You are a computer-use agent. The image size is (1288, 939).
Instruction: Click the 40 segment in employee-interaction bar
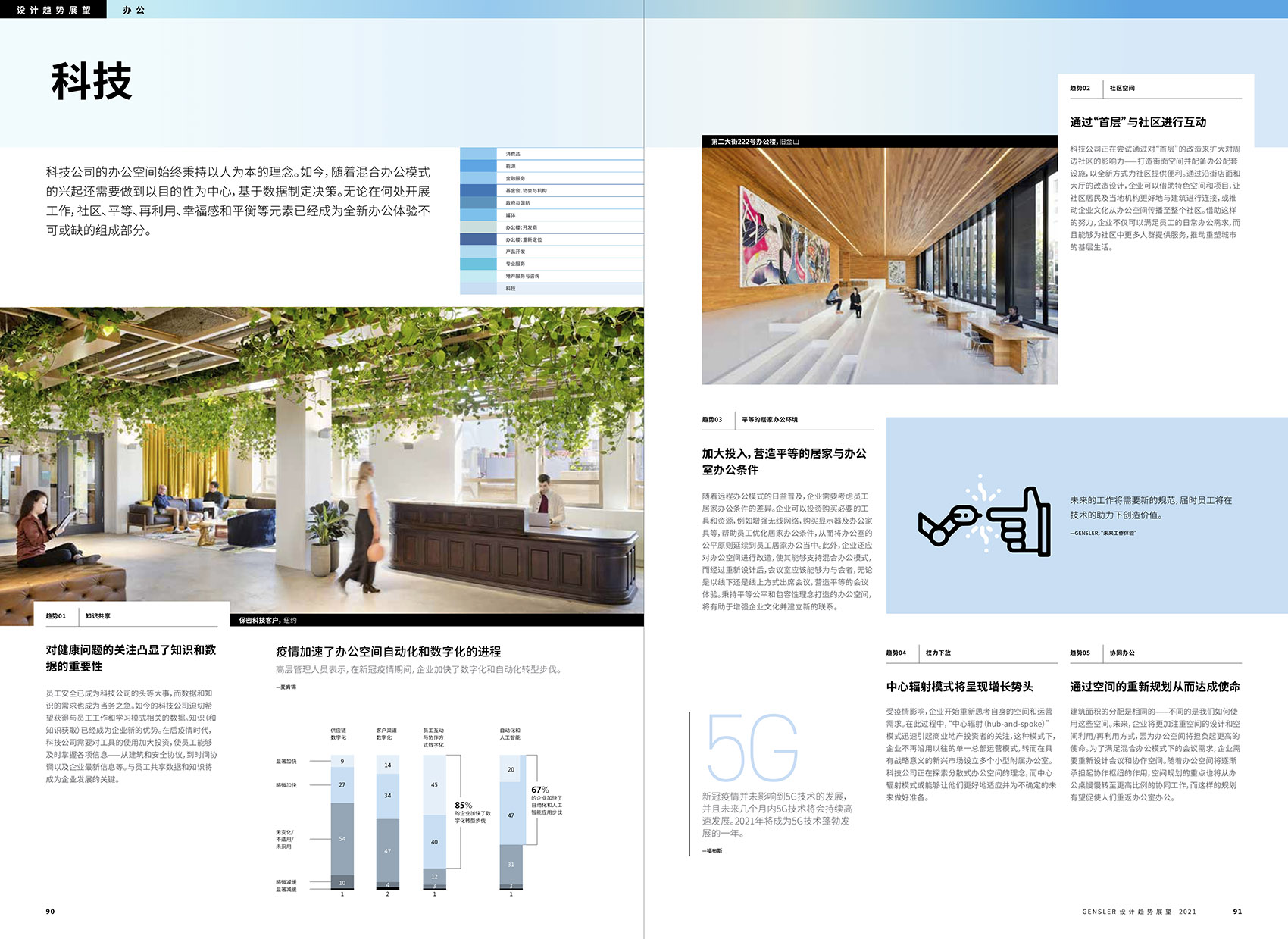pos(434,842)
